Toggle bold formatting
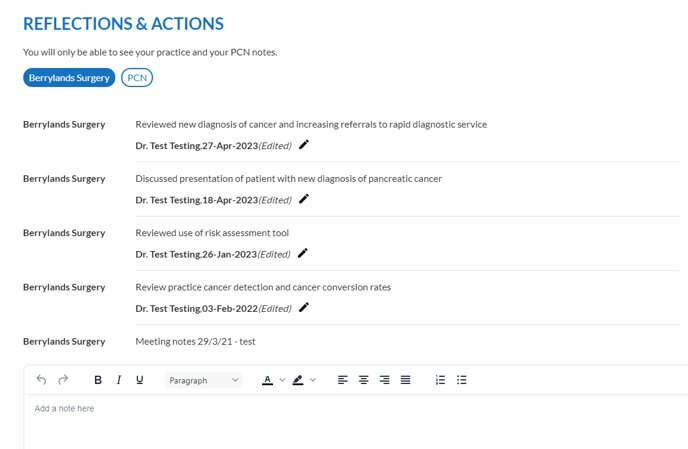 [x=98, y=380]
